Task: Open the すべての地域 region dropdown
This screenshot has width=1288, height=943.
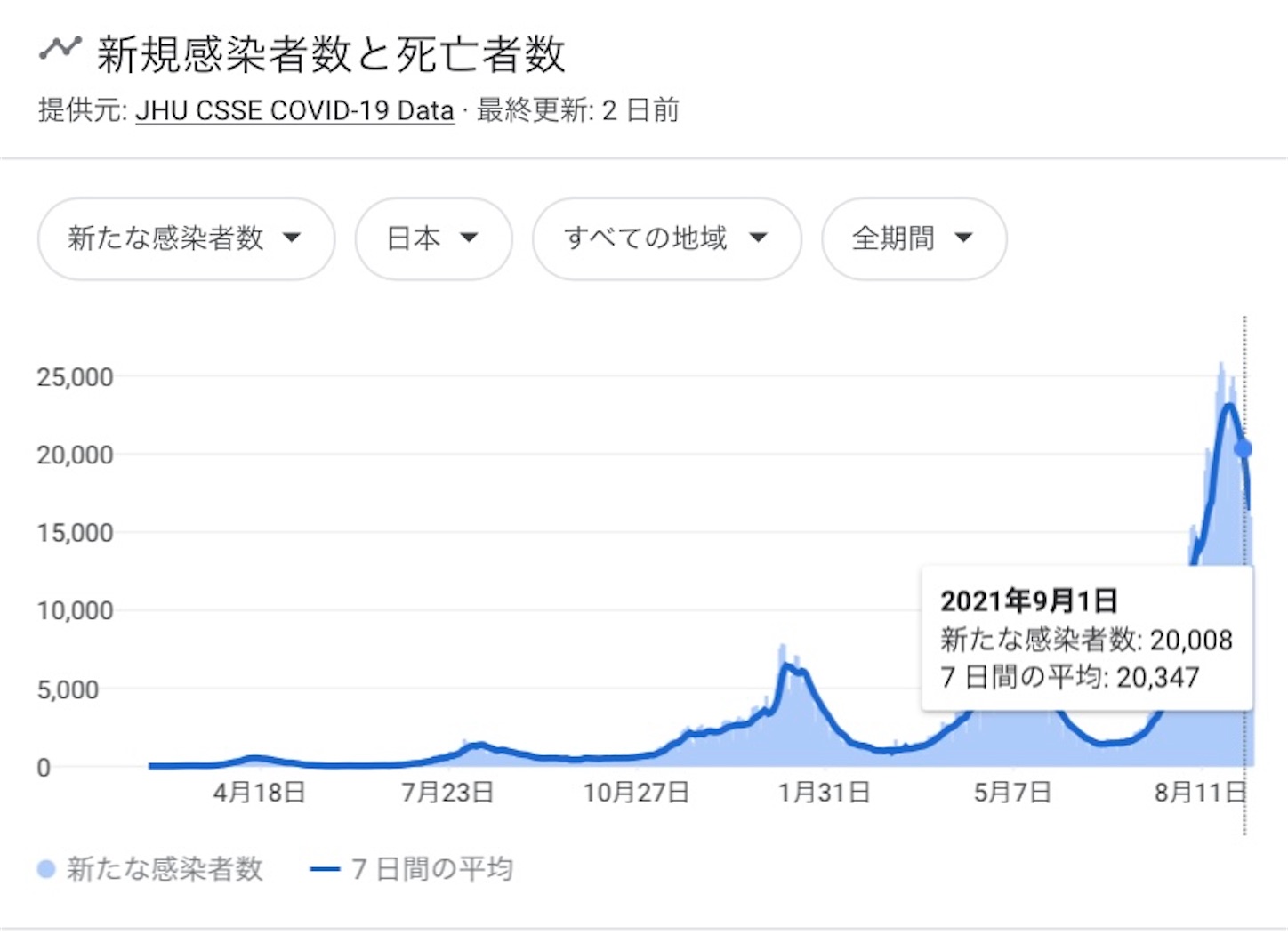Action: click(x=666, y=238)
